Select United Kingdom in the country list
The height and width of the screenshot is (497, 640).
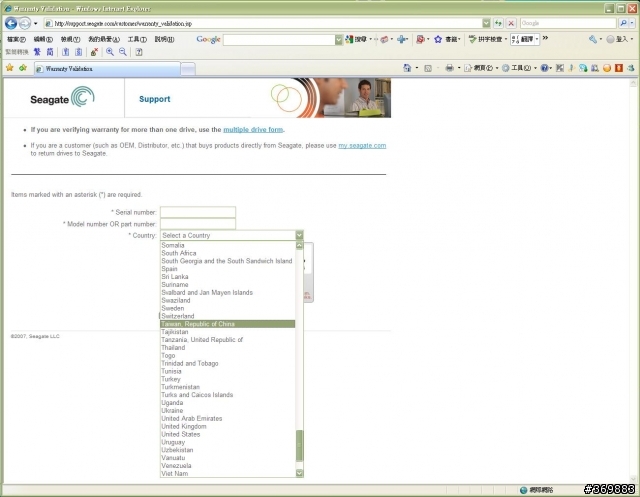pos(227,426)
